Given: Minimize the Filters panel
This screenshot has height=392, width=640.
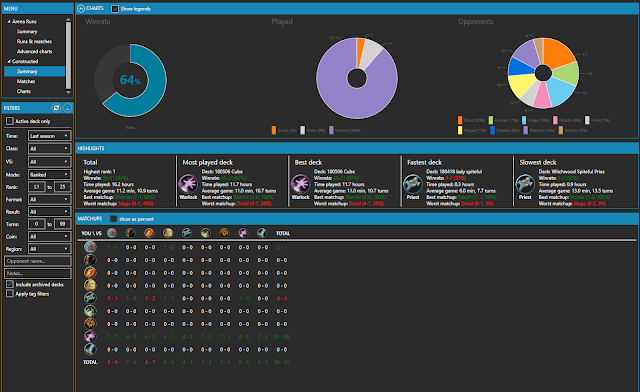Looking at the screenshot, I should (x=67, y=108).
